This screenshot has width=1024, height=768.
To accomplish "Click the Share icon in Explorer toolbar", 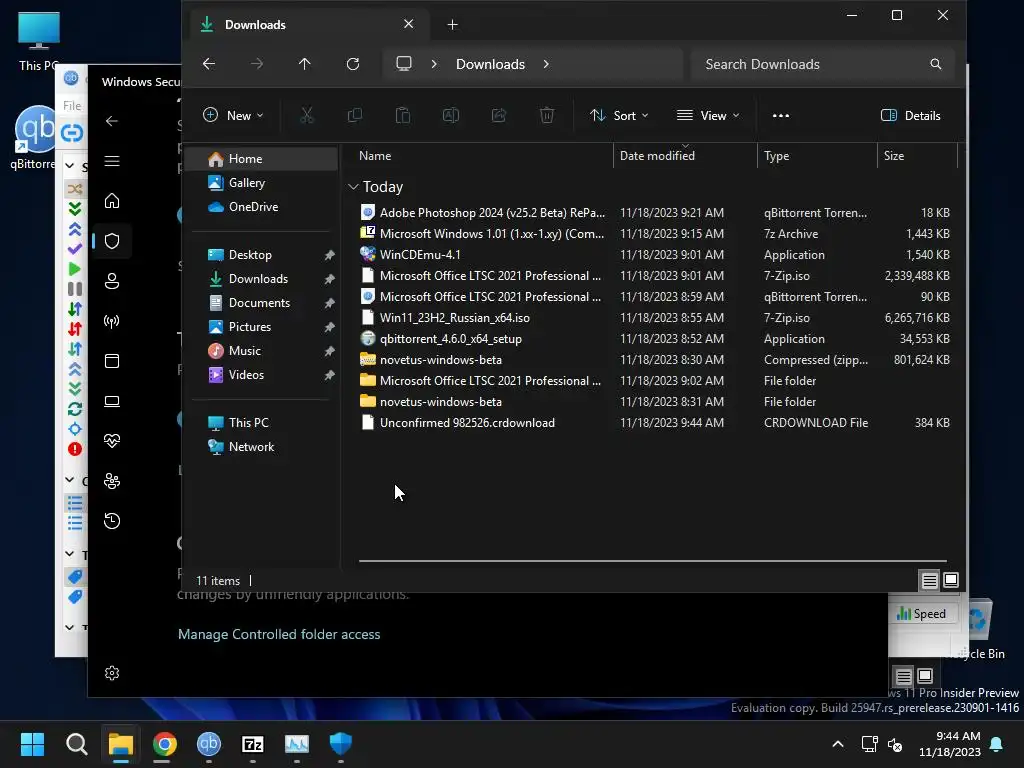I will [x=499, y=116].
